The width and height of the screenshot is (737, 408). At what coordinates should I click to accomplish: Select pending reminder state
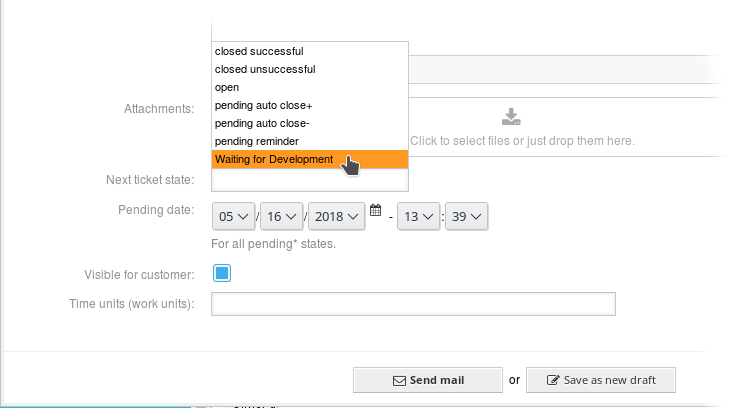(310, 141)
